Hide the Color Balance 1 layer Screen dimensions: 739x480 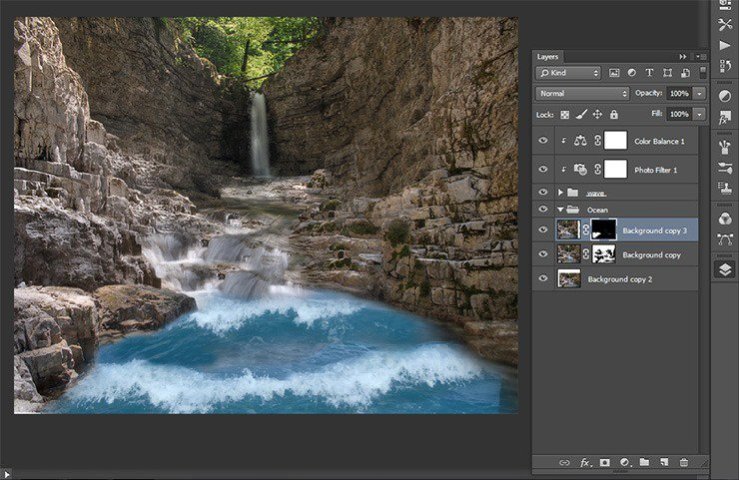pyautogui.click(x=543, y=141)
